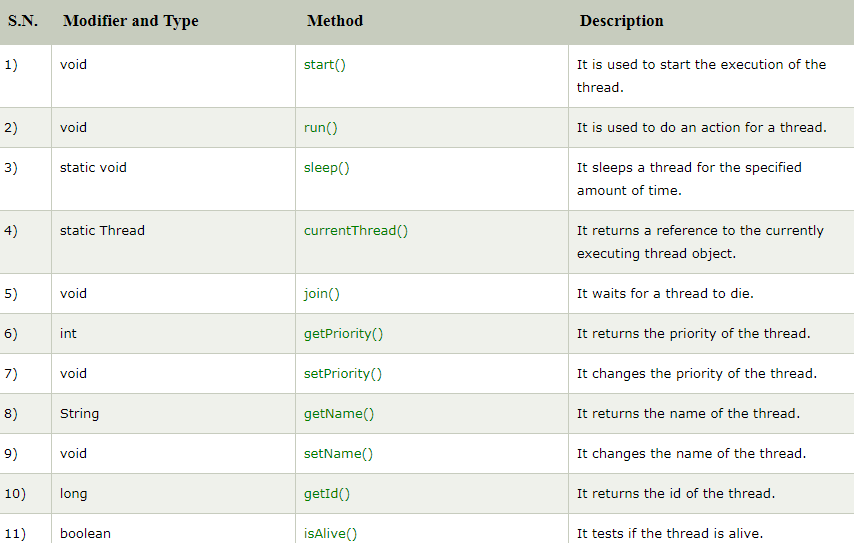Screen dimensions: 854x543
Task: Click the 'long' type cell
Action: coord(74,494)
